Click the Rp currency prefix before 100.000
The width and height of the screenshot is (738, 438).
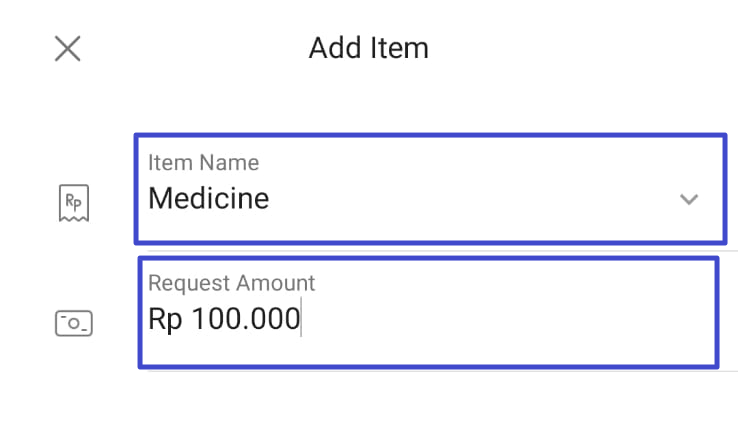[x=165, y=319]
